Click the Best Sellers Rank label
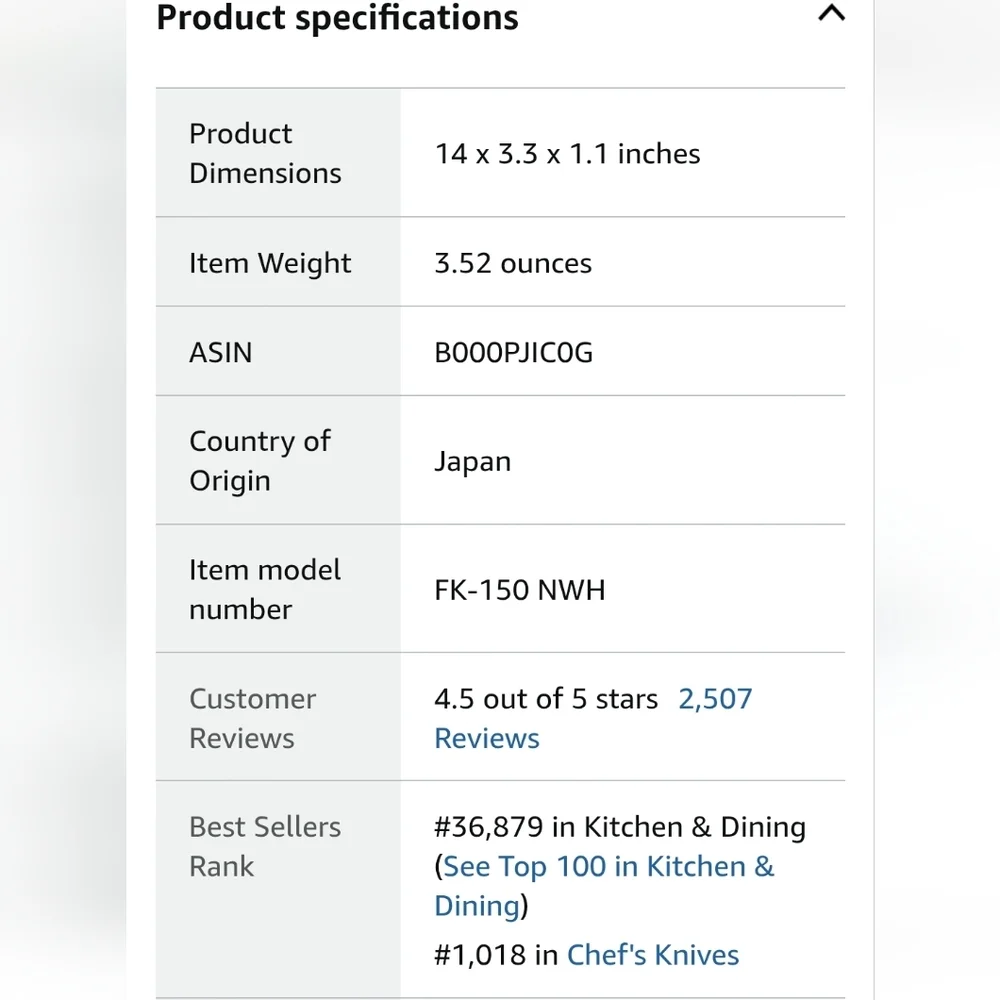 point(265,847)
